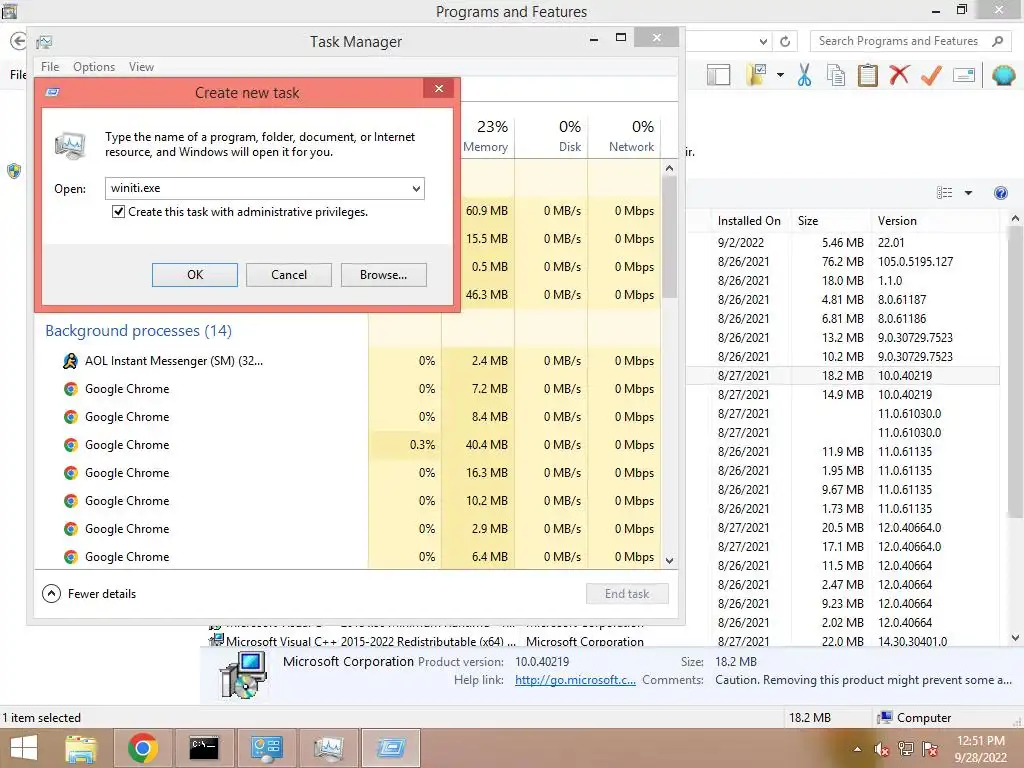The image size is (1024, 768).
Task: Open the address bar history dropdown
Action: pyautogui.click(x=763, y=42)
